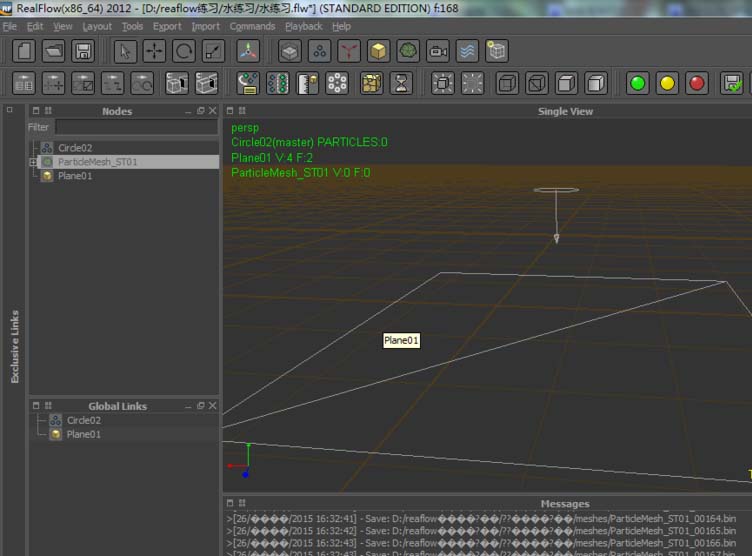Screen dimensions: 752x556
Task: Click the layout icon with scale square
Action: (83, 83)
